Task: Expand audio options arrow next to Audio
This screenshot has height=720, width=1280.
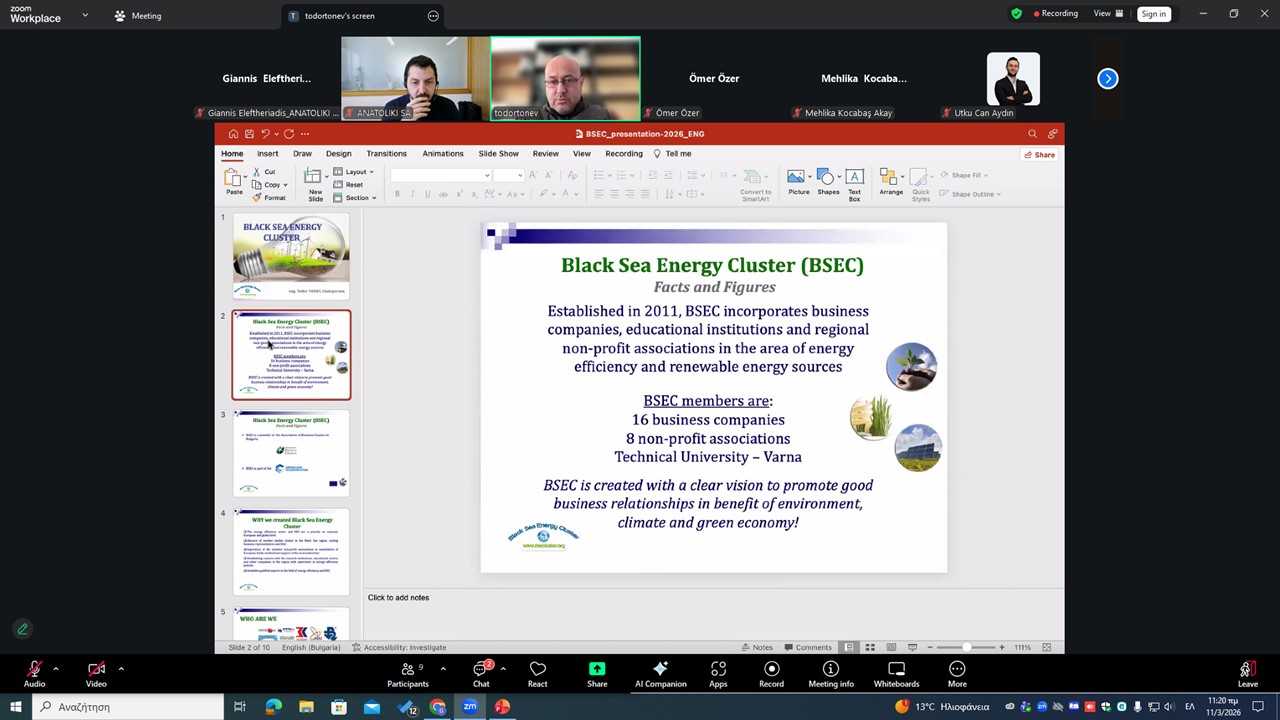Action: coord(56,668)
